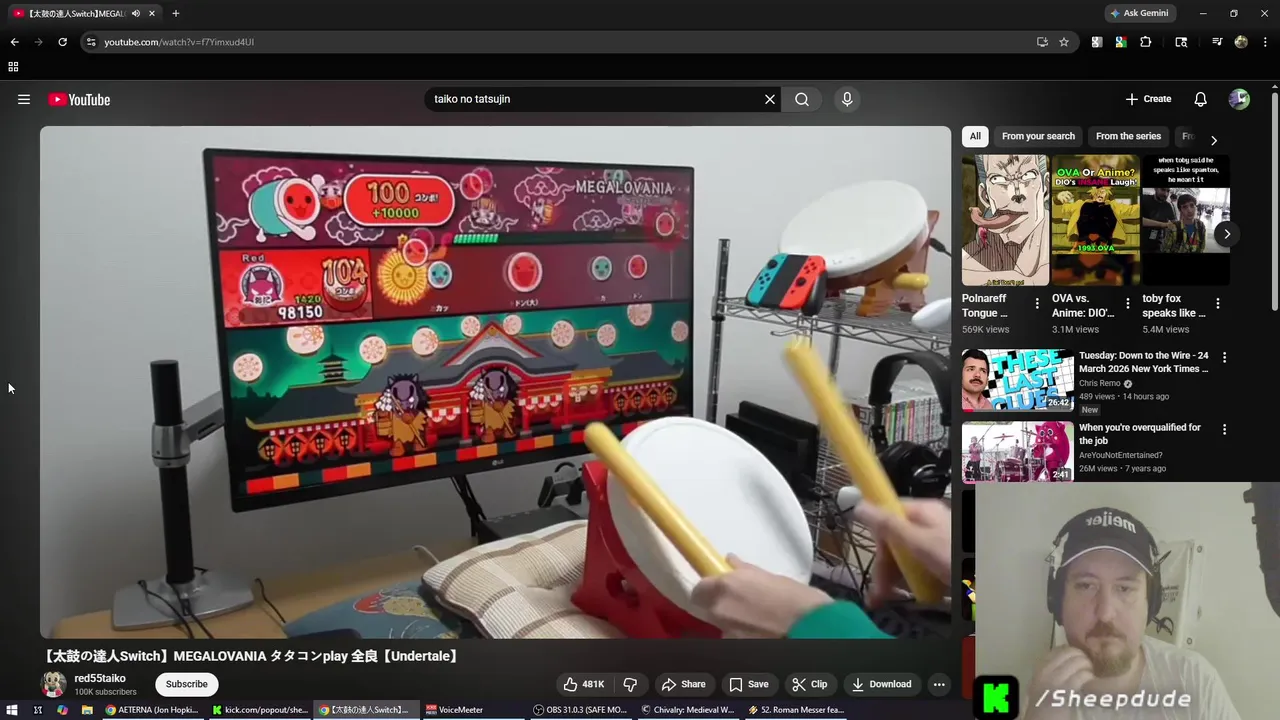View site information in the address bar
This screenshot has width=1280, height=720.
(x=91, y=42)
